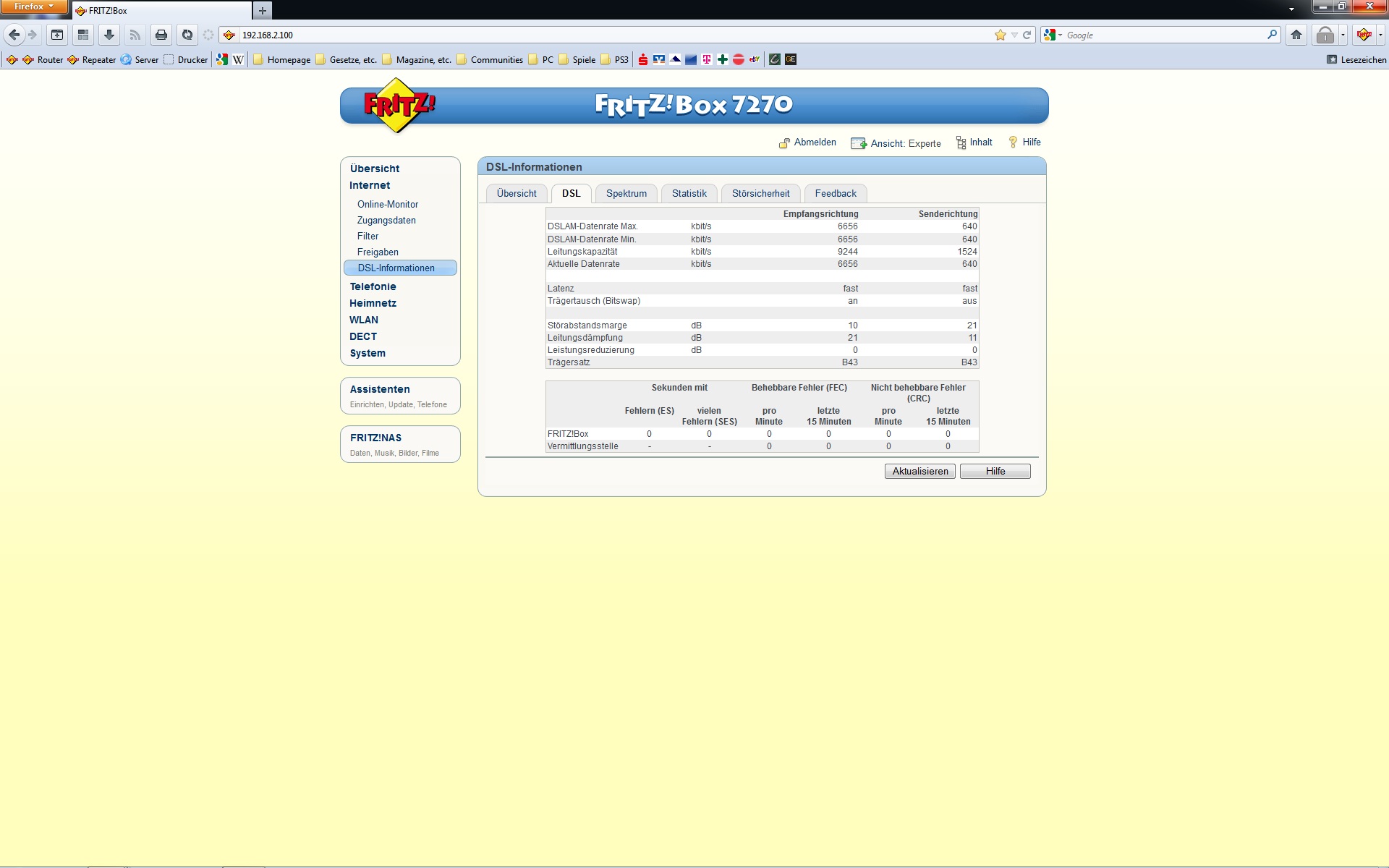
Task: Click the RSS feed subscribe icon
Action: point(135,35)
